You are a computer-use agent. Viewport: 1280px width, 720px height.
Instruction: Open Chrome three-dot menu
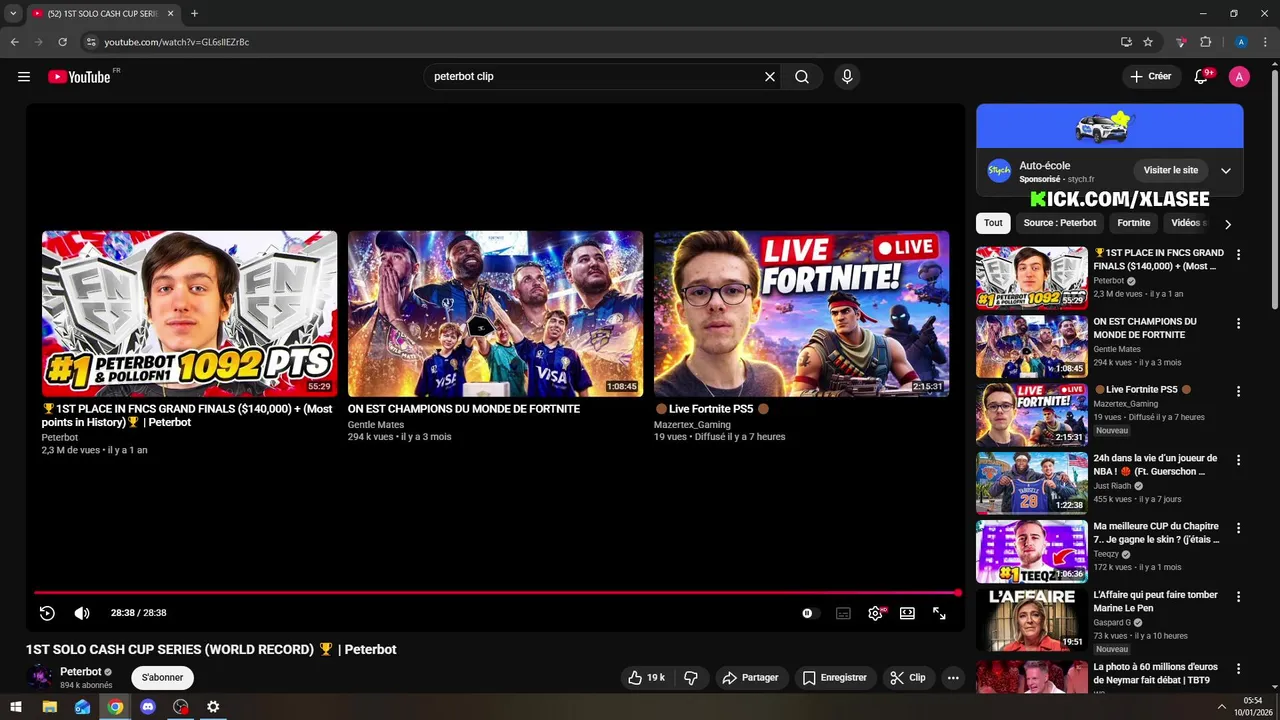click(x=1265, y=42)
